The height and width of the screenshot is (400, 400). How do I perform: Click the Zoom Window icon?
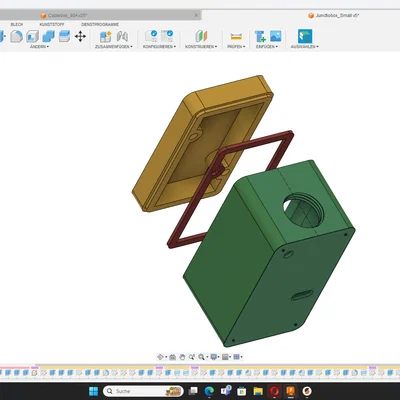click(x=191, y=357)
